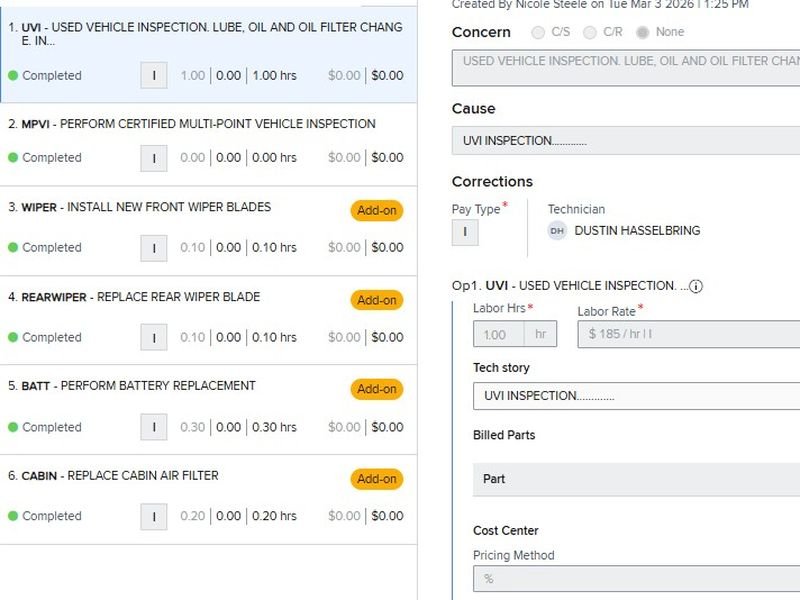Viewport: 800px width, 600px height.
Task: Select the BATT battery replacement line
Action: pyautogui.click(x=180, y=386)
